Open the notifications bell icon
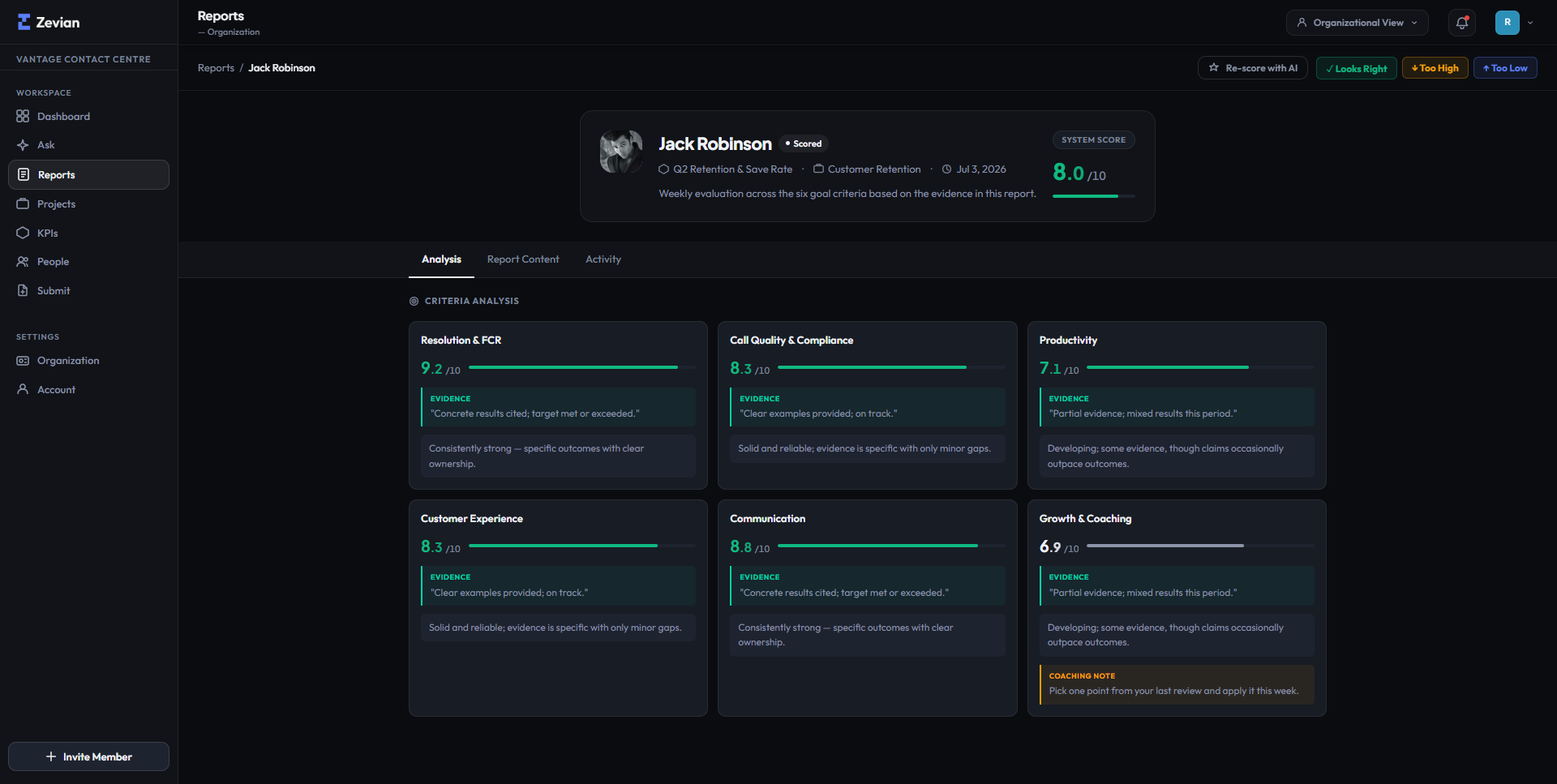Screen dimensions: 1557x784 click(1462, 23)
